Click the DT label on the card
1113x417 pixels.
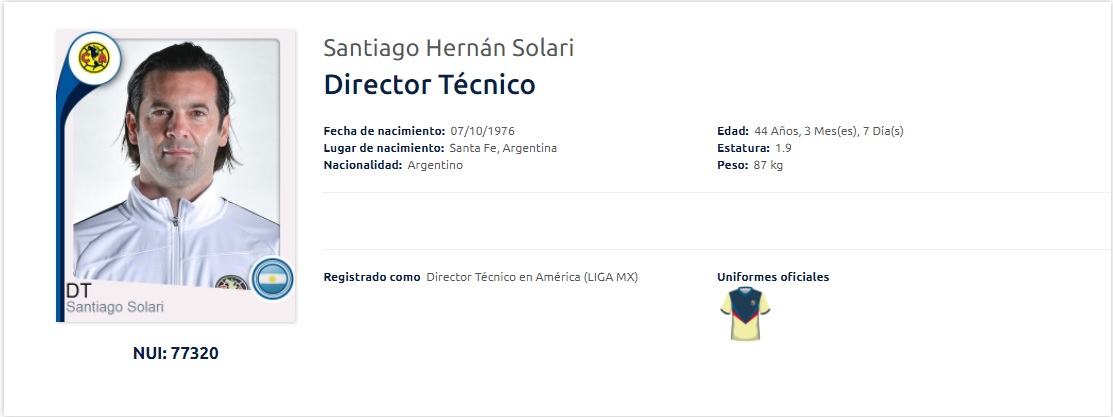[x=79, y=291]
